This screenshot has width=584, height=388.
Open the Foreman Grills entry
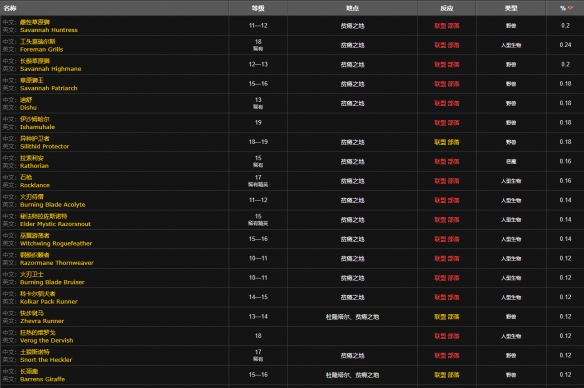coord(42,49)
